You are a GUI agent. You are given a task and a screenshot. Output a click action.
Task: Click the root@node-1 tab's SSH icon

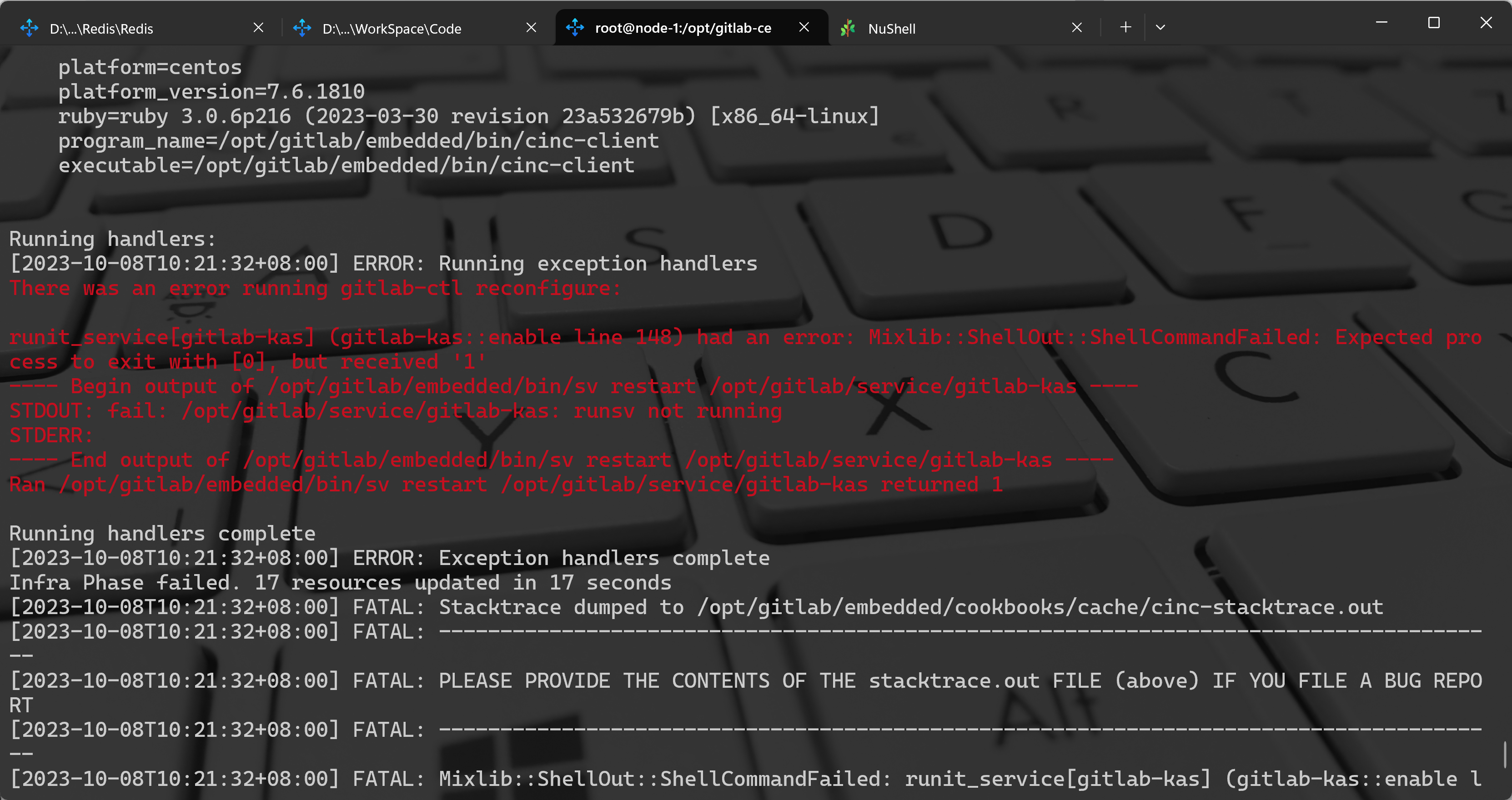click(x=575, y=27)
